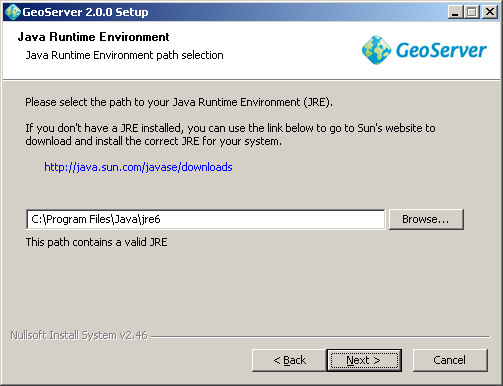Click the "GeoServer 2.0.0 Setup" title bar text

coord(85,12)
